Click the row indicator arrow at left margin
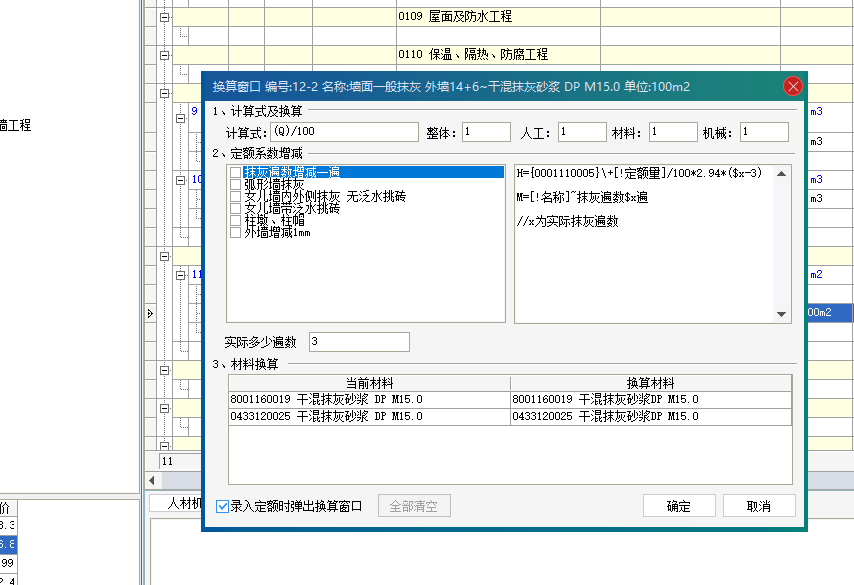The width and height of the screenshot is (854, 585). [150, 313]
